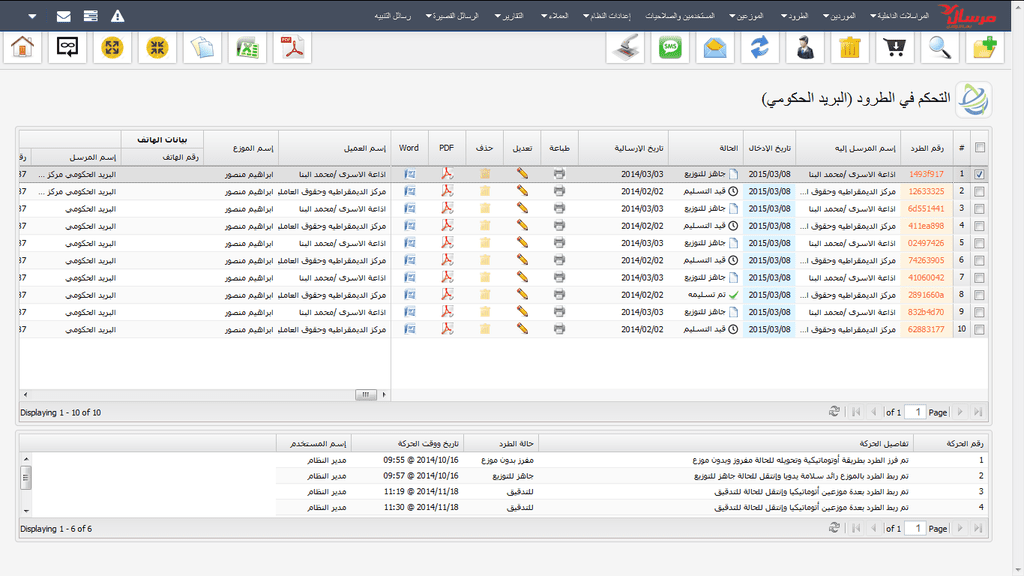Tick the select-all checkbox in grid header
The image size is (1024, 576).
click(x=979, y=148)
